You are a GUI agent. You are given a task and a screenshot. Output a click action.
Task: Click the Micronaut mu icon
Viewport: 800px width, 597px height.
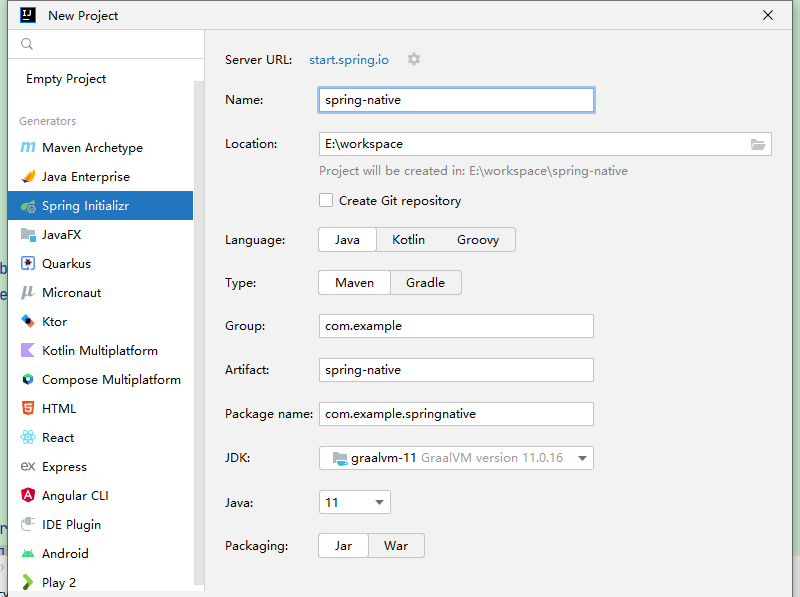[x=28, y=293]
